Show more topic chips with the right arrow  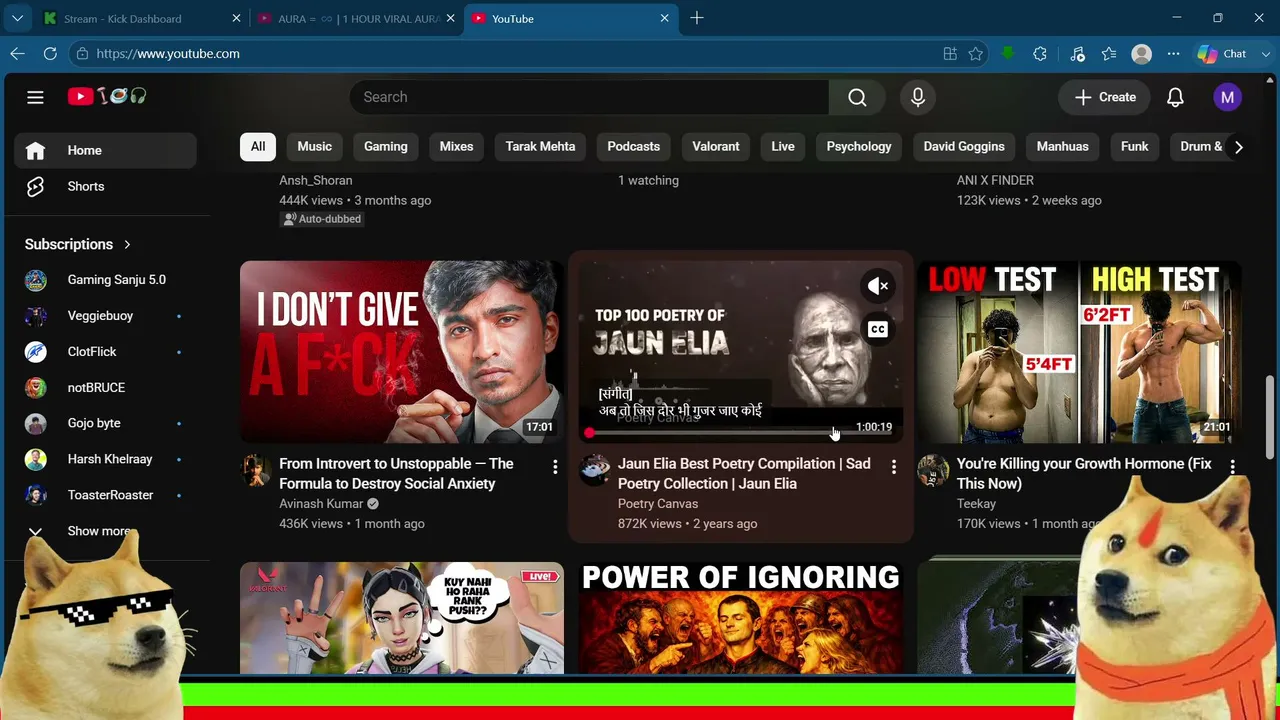coord(1238,147)
